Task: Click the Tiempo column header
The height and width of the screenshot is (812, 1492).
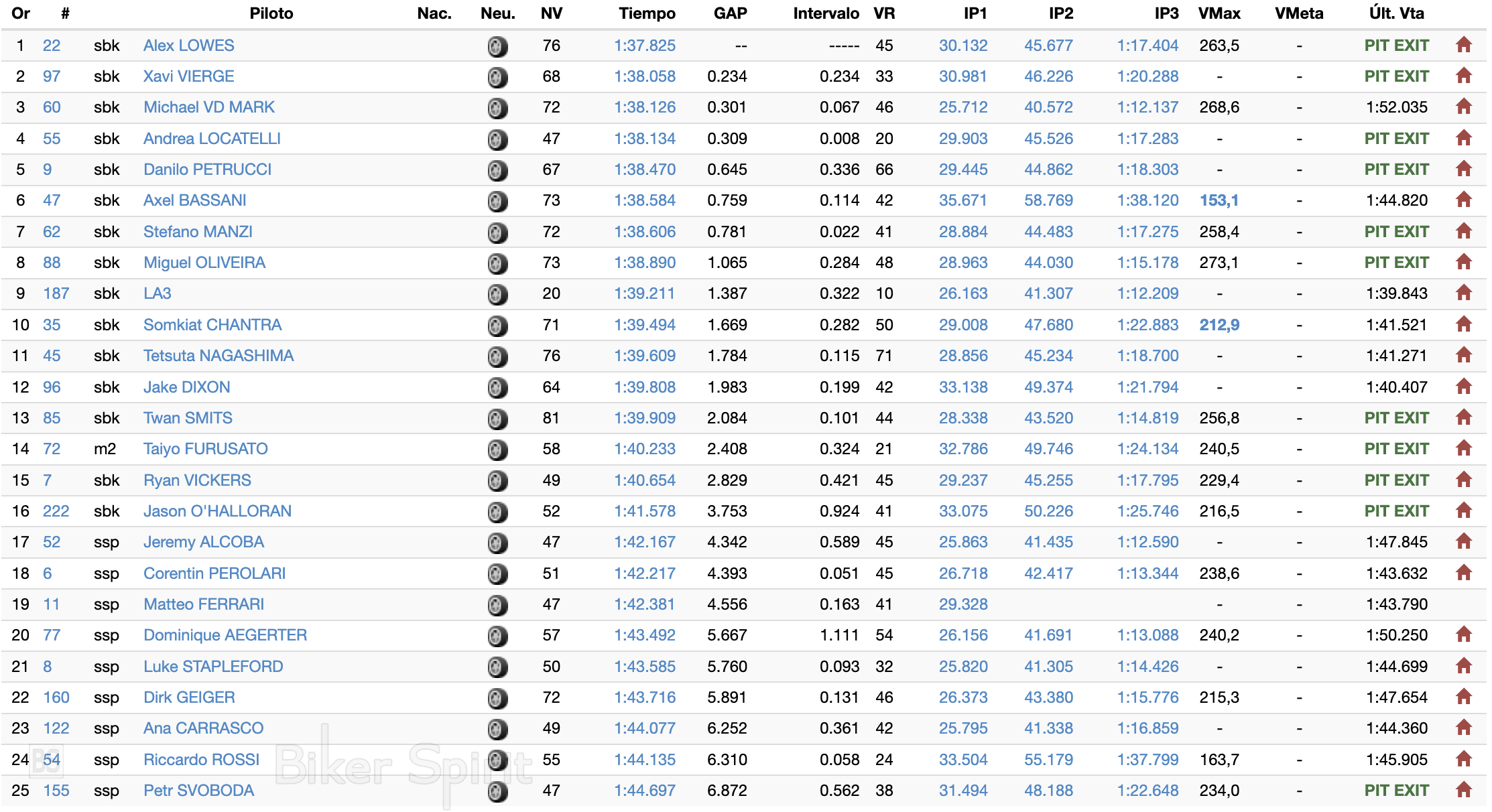Action: point(647,13)
